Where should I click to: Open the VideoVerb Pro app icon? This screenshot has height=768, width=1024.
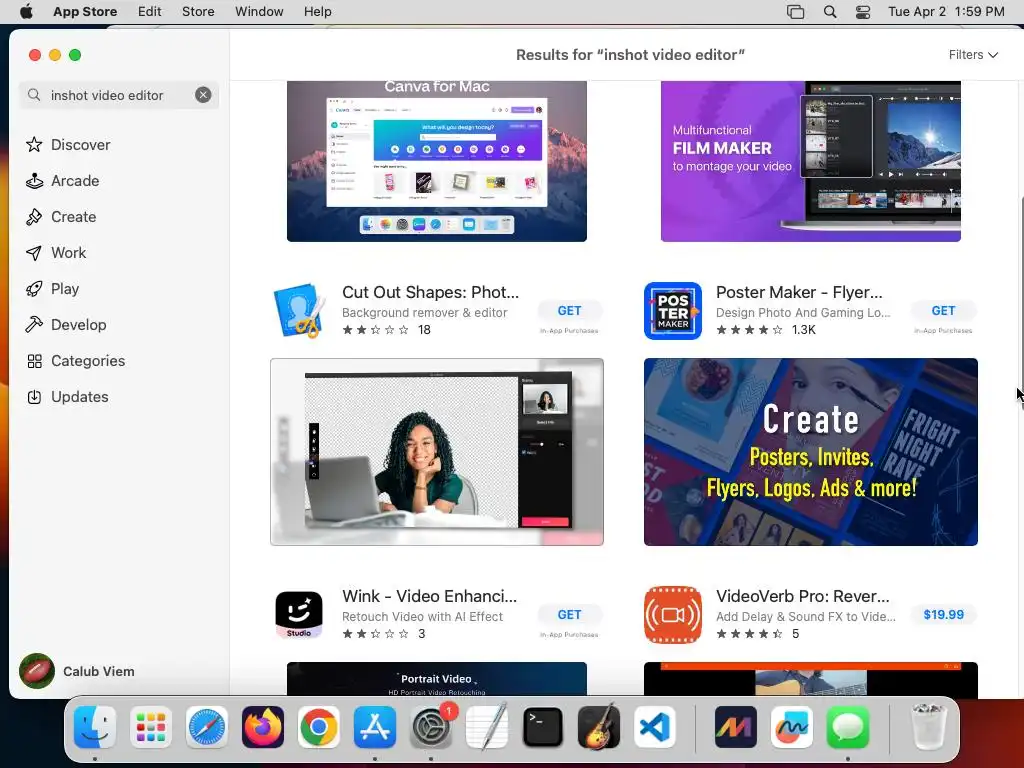click(673, 615)
